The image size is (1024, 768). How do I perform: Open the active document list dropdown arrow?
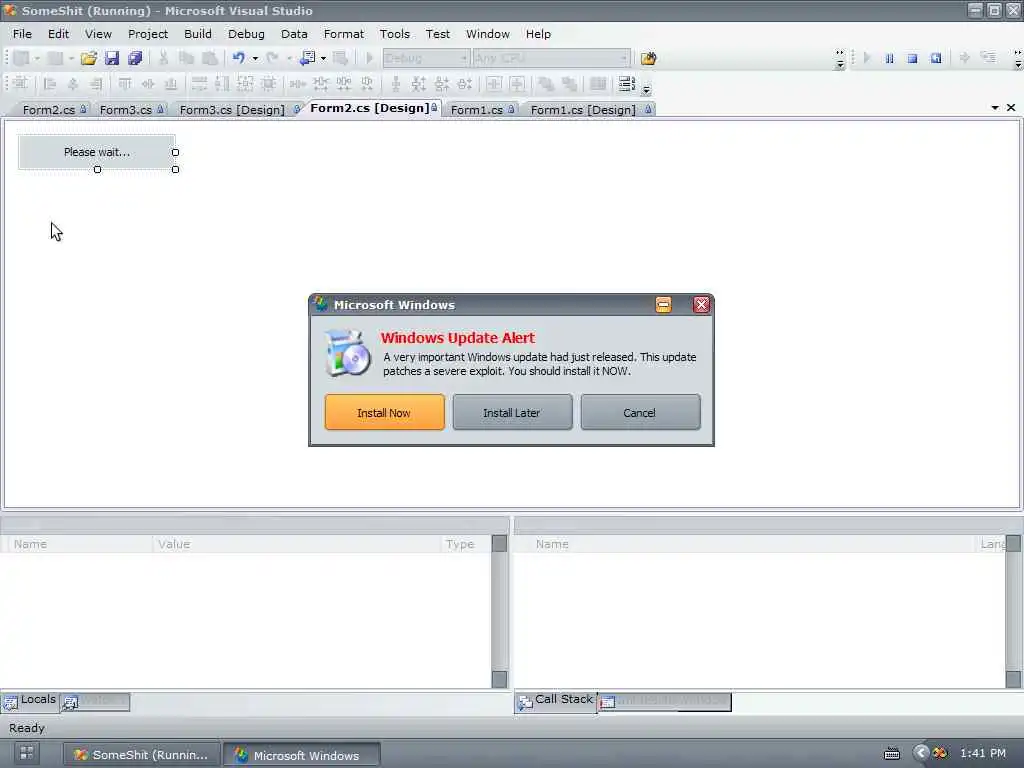coord(995,108)
